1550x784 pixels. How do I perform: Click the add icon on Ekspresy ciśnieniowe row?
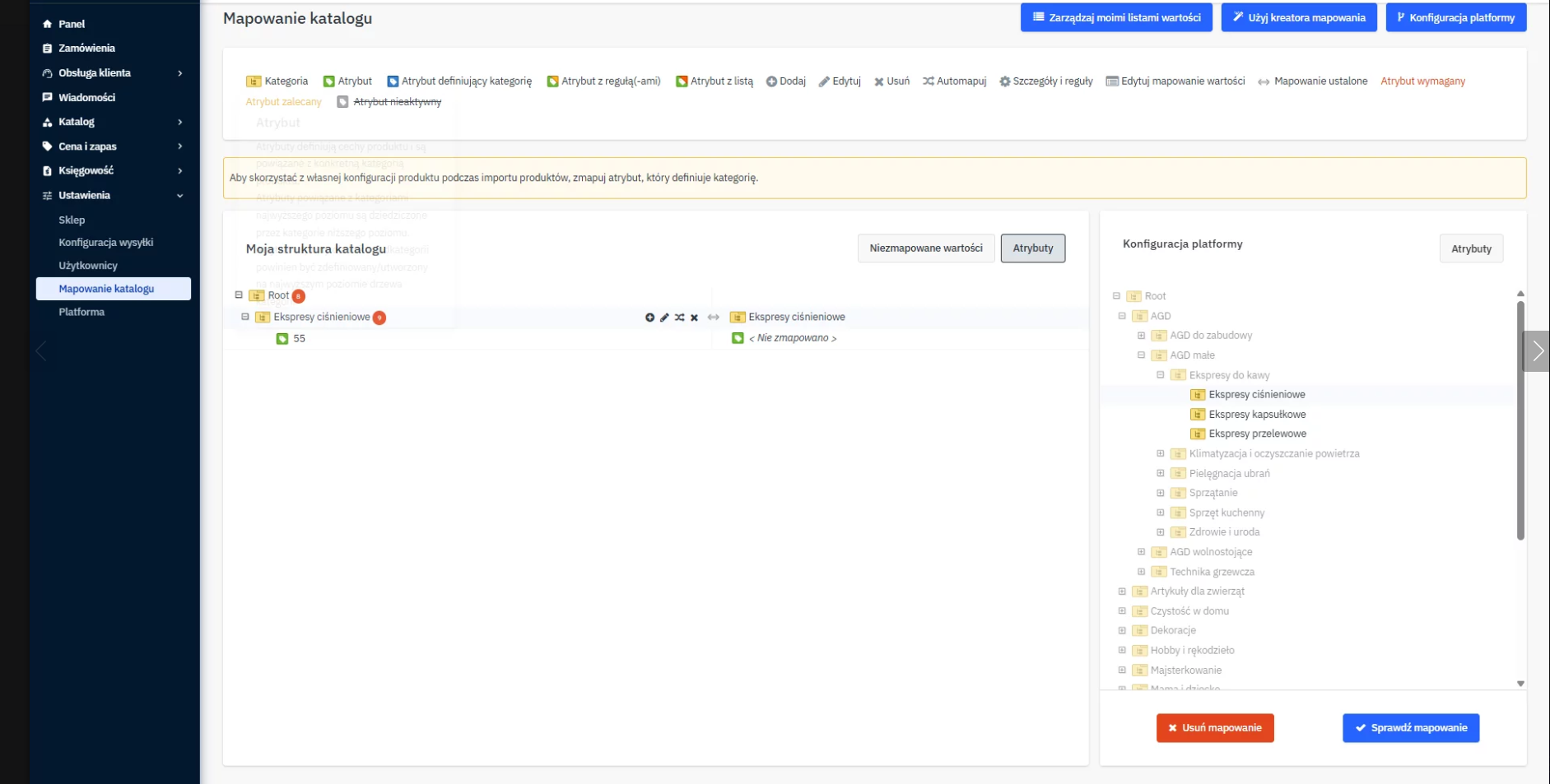(x=649, y=318)
